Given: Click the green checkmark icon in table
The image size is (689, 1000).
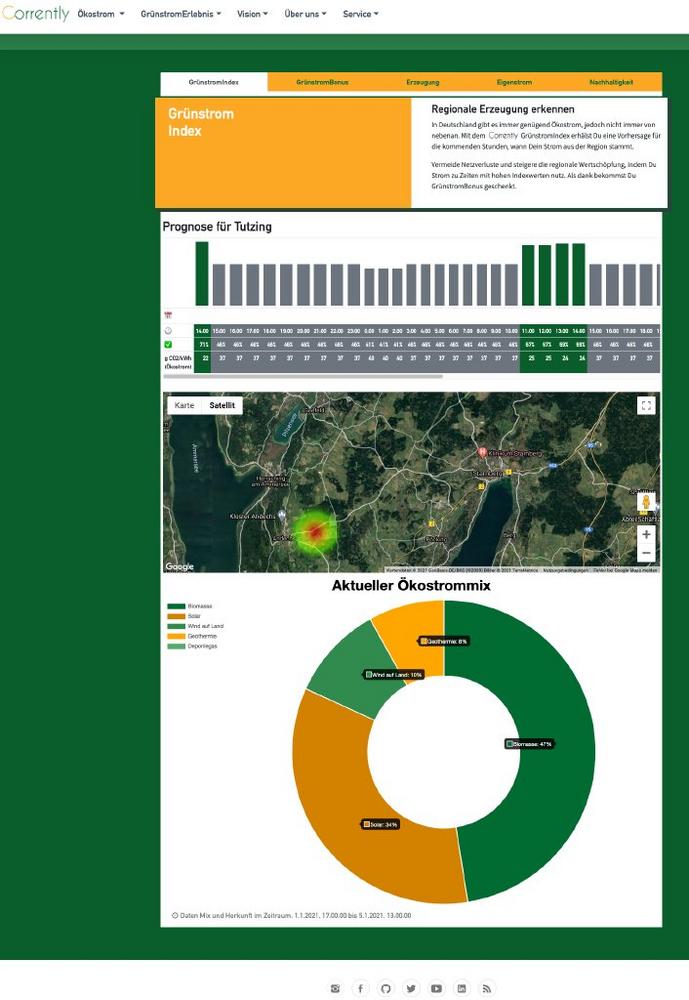Looking at the screenshot, I should tap(168, 344).
